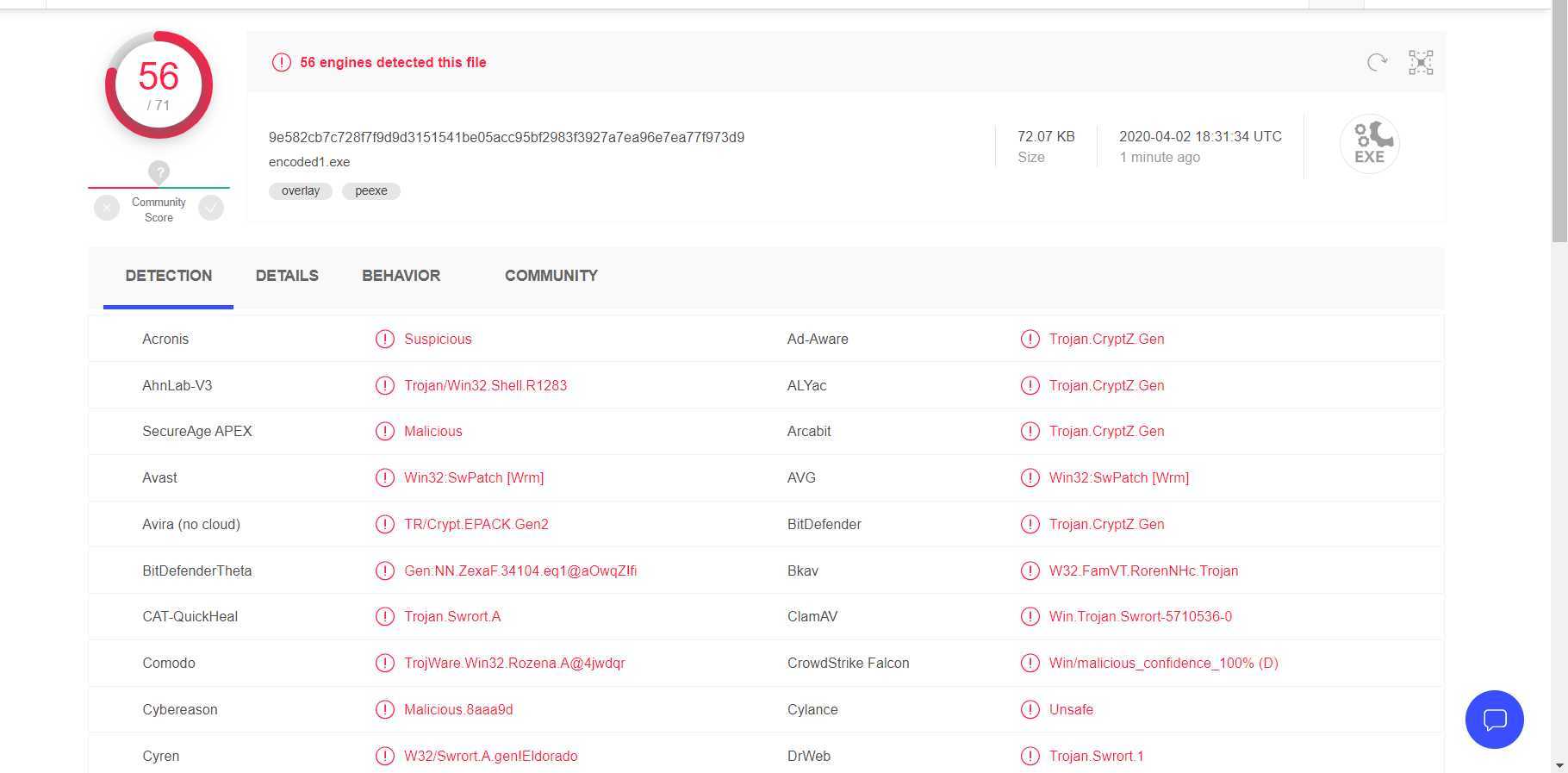Click the filename 'encoded1.exe'
The image size is (1568, 773).
pos(309,162)
